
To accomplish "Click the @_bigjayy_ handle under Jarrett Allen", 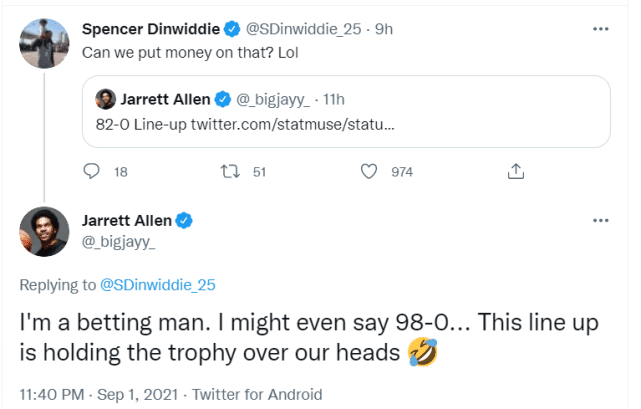I will click(x=116, y=240).
